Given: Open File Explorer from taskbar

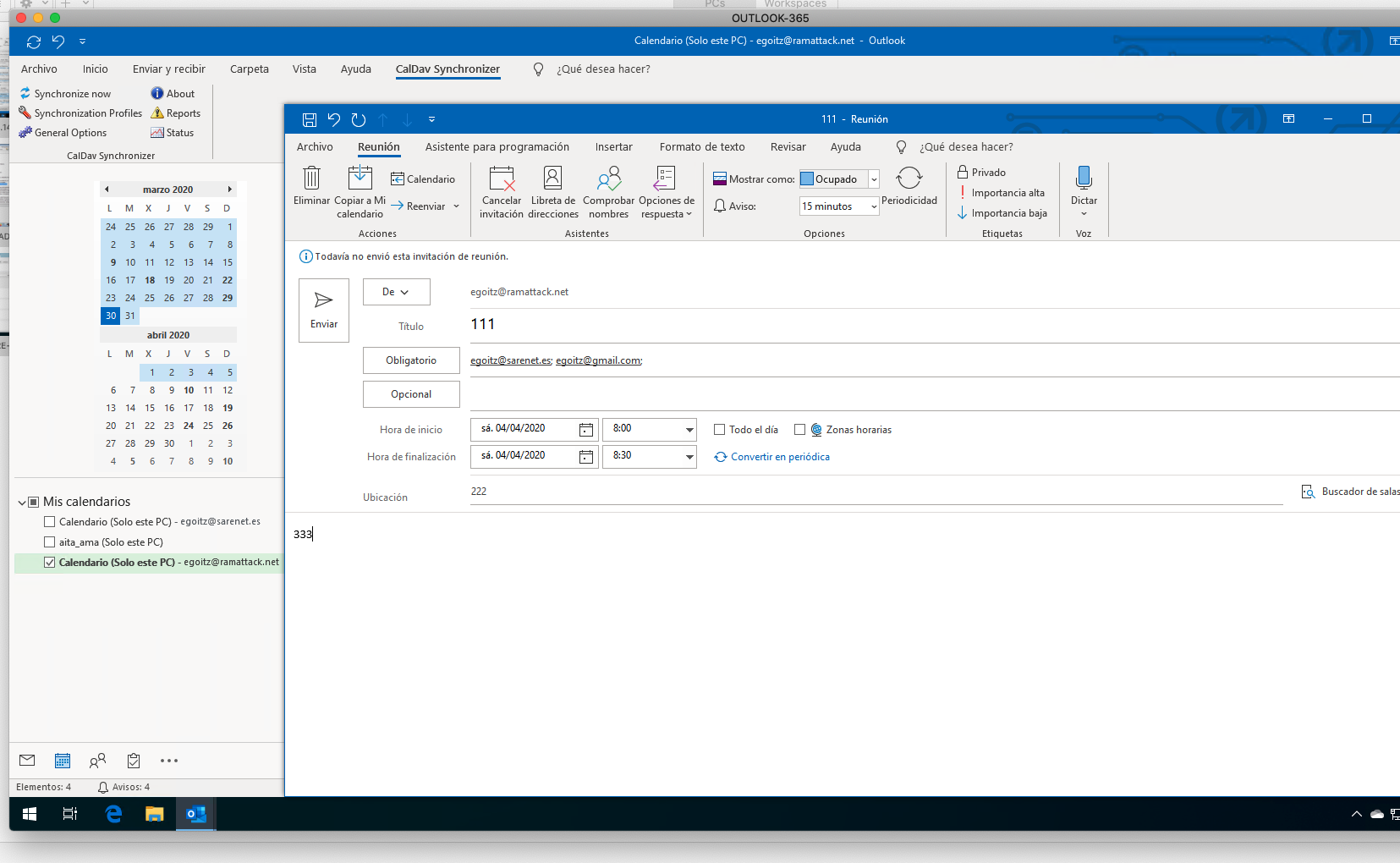Looking at the screenshot, I should coord(154,814).
